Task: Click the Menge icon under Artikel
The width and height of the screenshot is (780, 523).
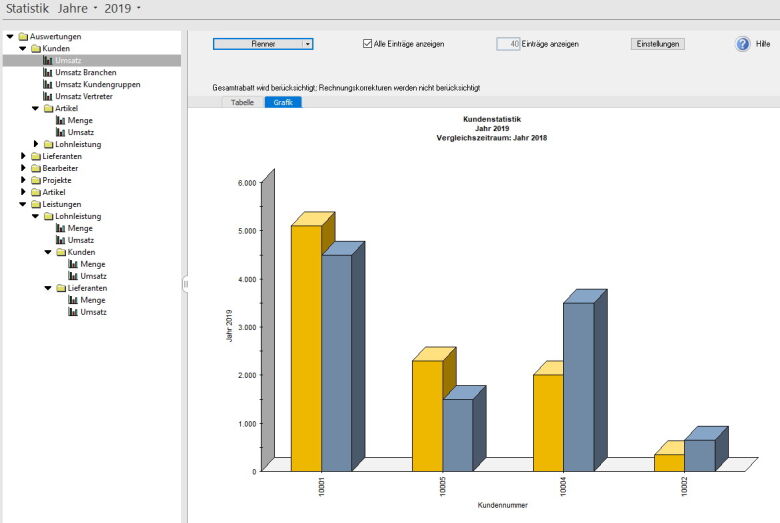Action: (x=60, y=120)
